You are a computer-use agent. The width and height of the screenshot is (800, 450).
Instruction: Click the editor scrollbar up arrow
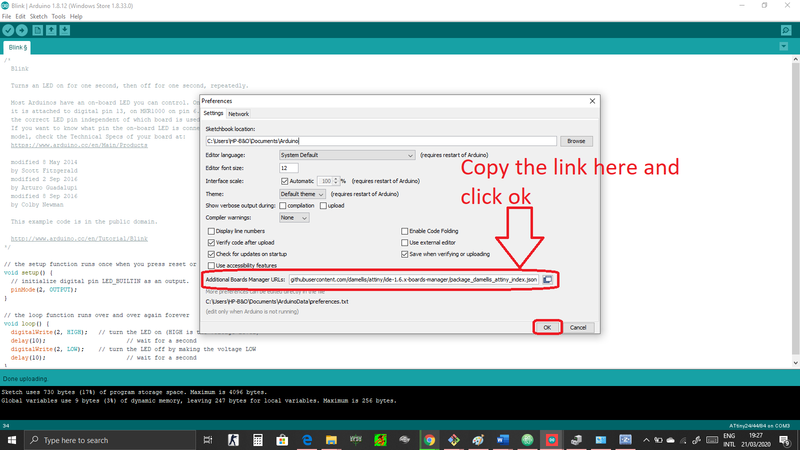795,60
